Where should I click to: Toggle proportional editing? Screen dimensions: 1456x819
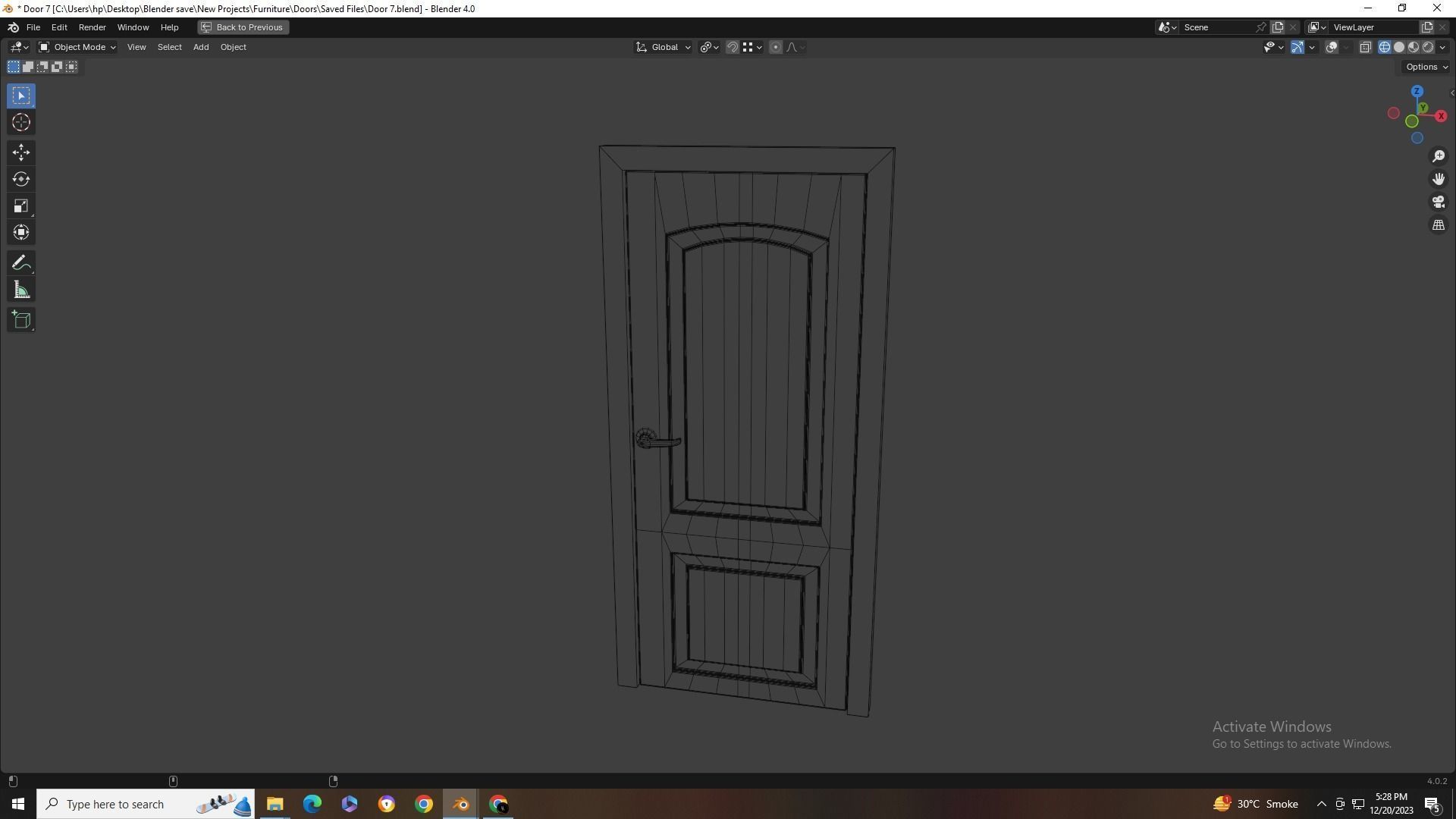[x=776, y=47]
